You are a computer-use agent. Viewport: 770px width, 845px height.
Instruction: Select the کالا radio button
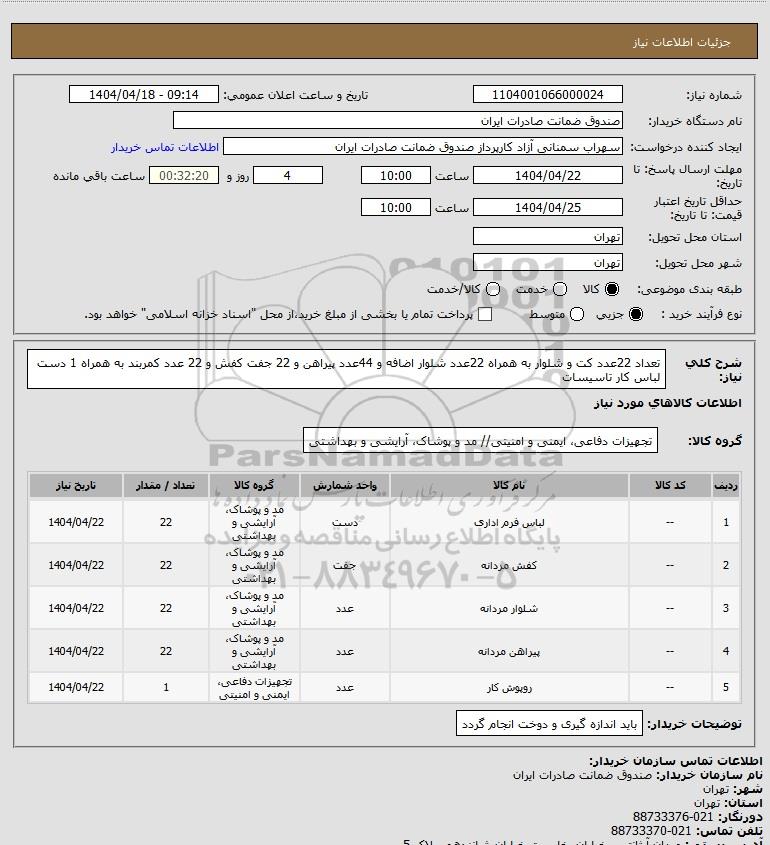point(612,289)
